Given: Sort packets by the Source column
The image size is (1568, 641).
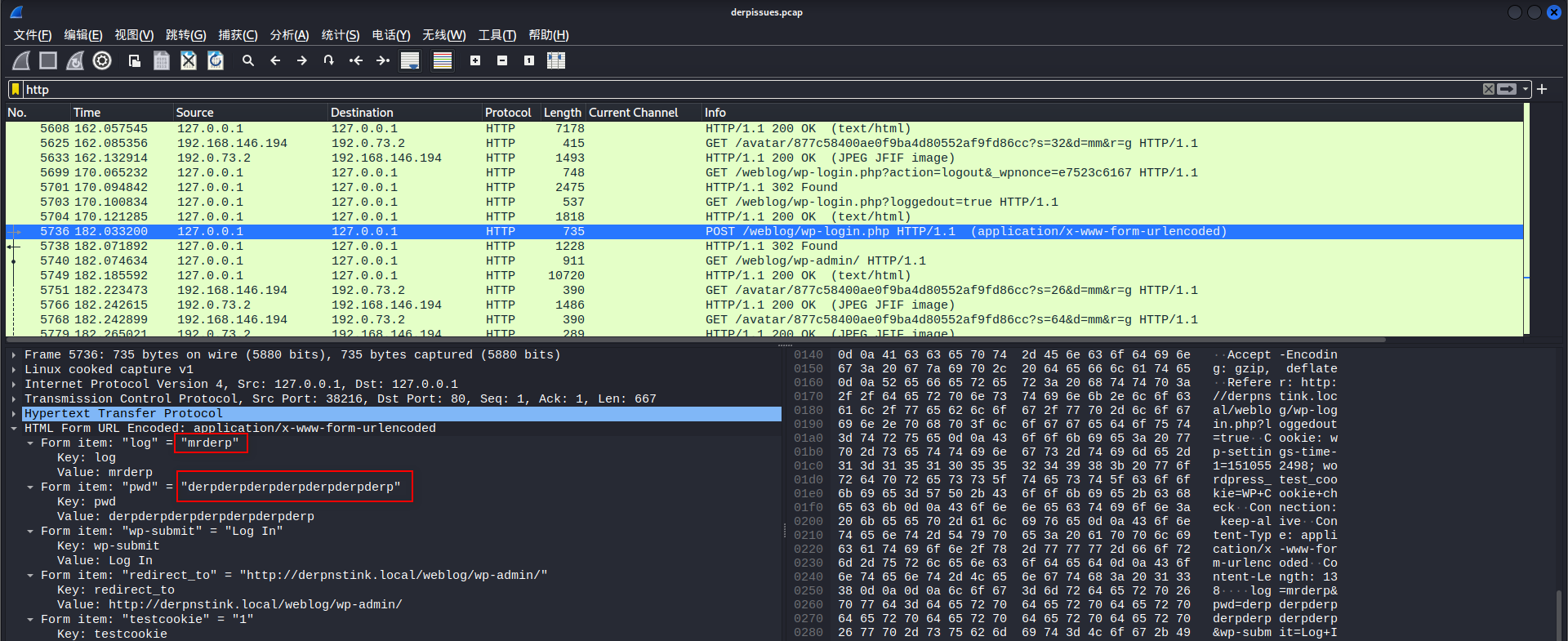Looking at the screenshot, I should (250, 113).
